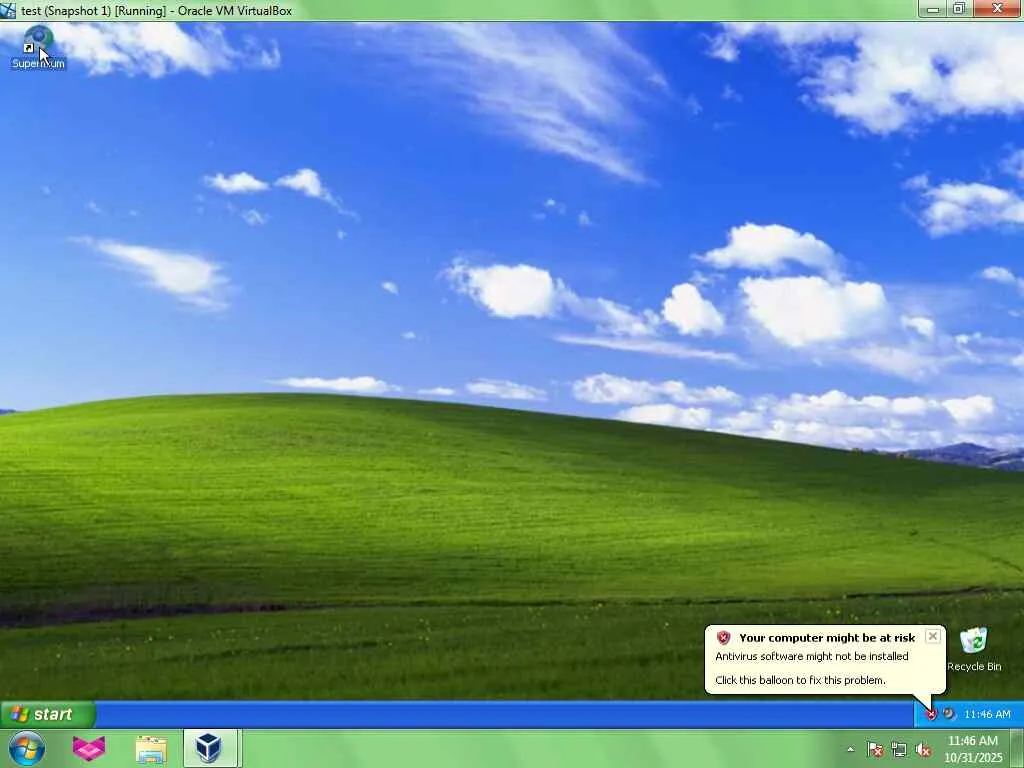Click the host Show Desktop button
The height and width of the screenshot is (768, 1024).
click(1018, 748)
